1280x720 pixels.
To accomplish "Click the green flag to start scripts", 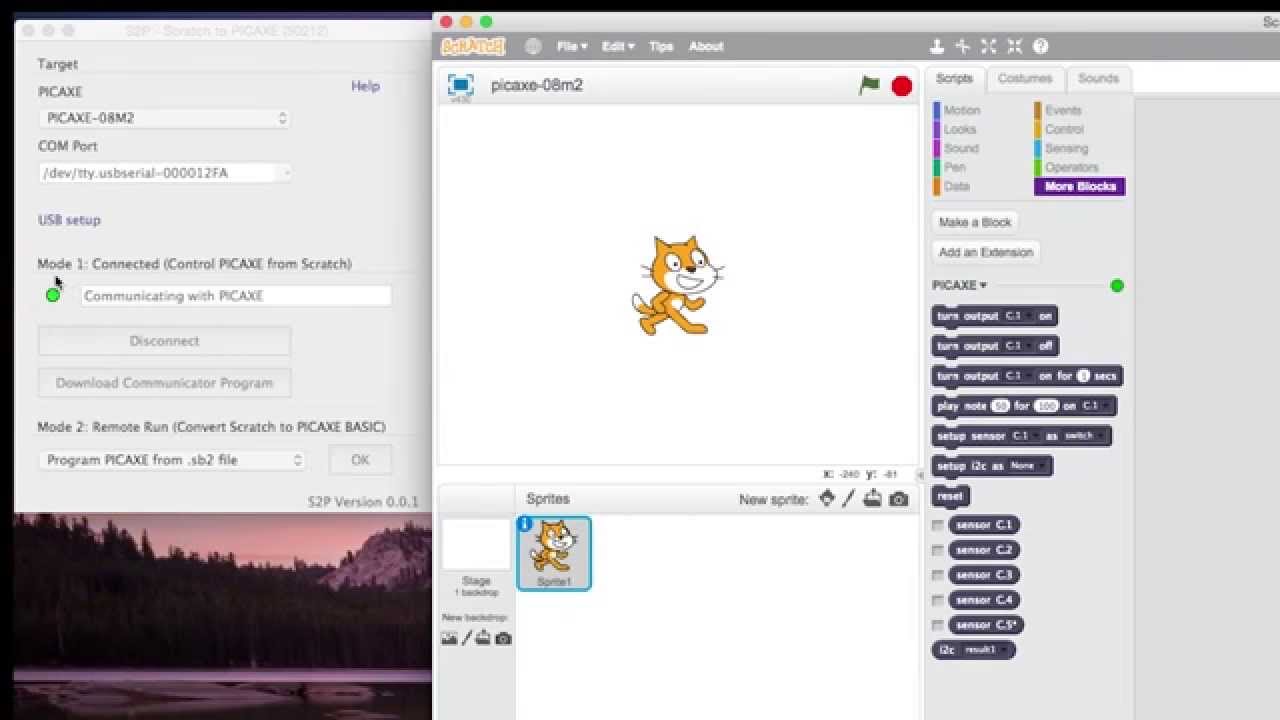I will tap(870, 86).
